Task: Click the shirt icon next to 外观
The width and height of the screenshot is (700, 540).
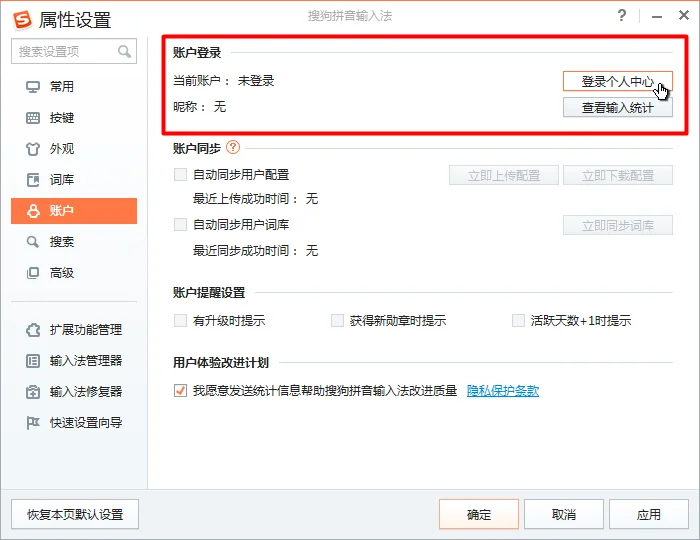Action: [33, 149]
